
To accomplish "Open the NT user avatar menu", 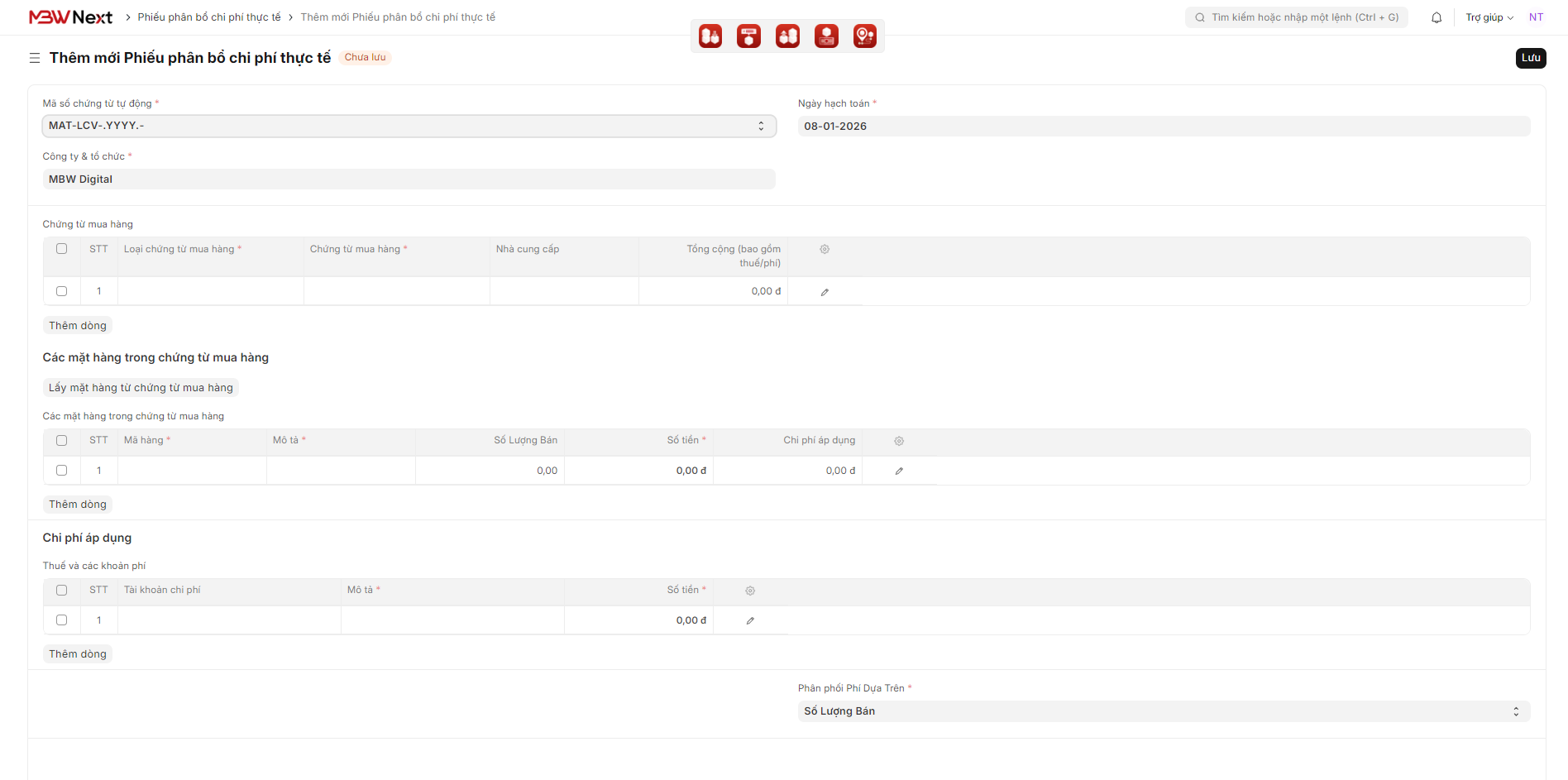I will pyautogui.click(x=1536, y=17).
